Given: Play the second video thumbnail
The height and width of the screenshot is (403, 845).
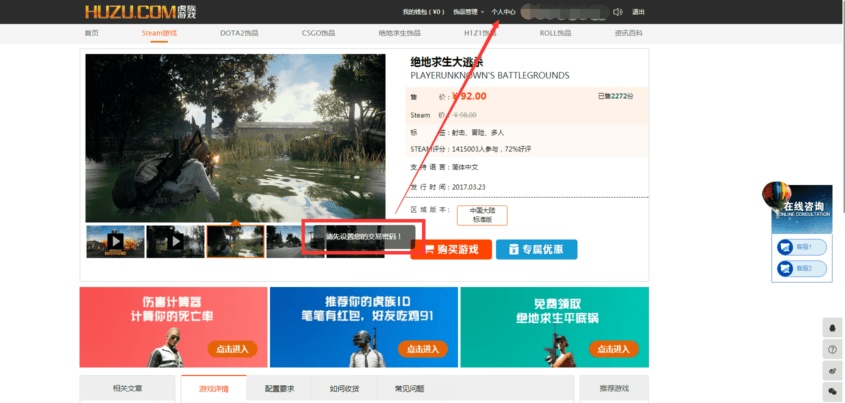Looking at the screenshot, I should click(175, 241).
